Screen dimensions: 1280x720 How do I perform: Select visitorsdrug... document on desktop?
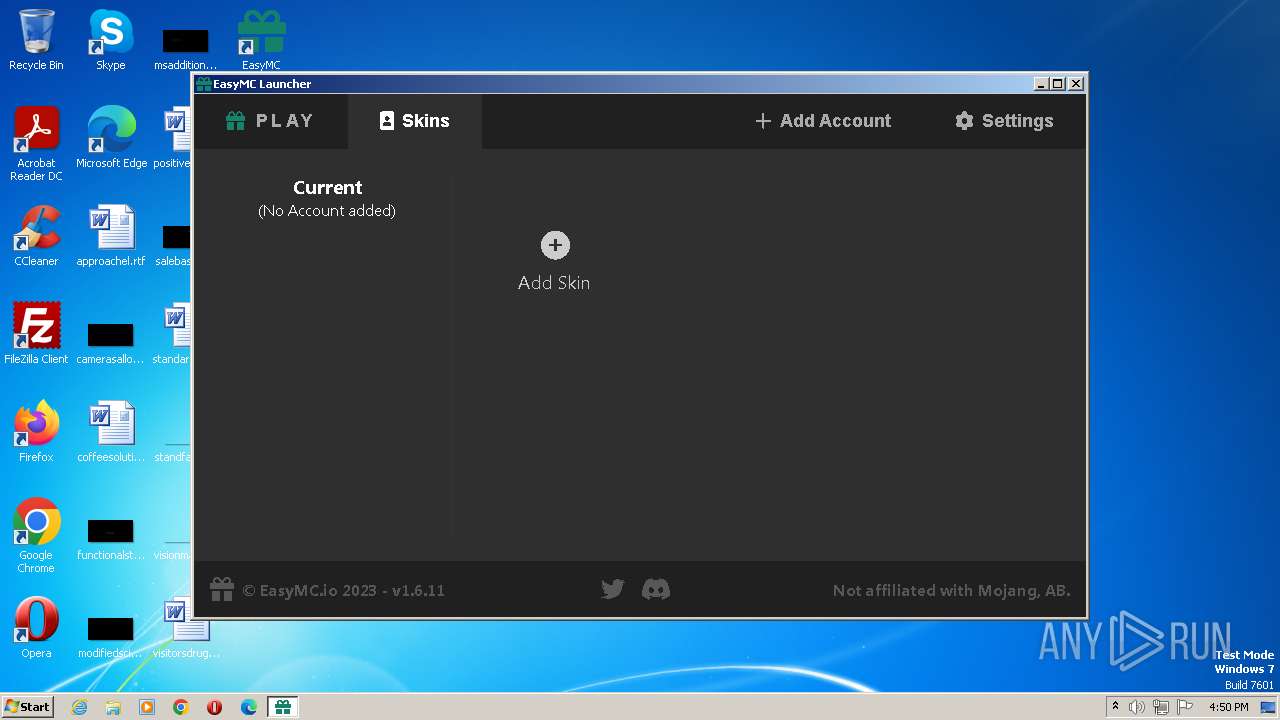(186, 628)
